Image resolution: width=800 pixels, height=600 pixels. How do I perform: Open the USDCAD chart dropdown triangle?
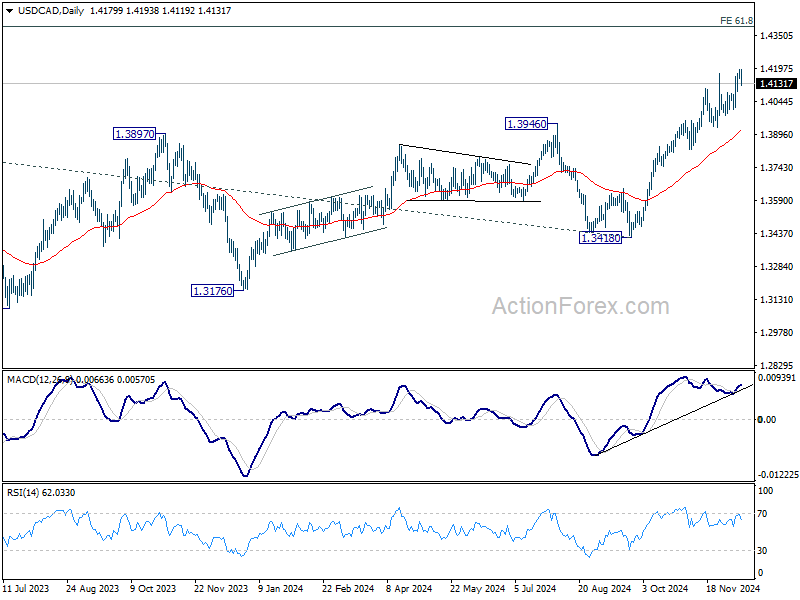[x=9, y=11]
